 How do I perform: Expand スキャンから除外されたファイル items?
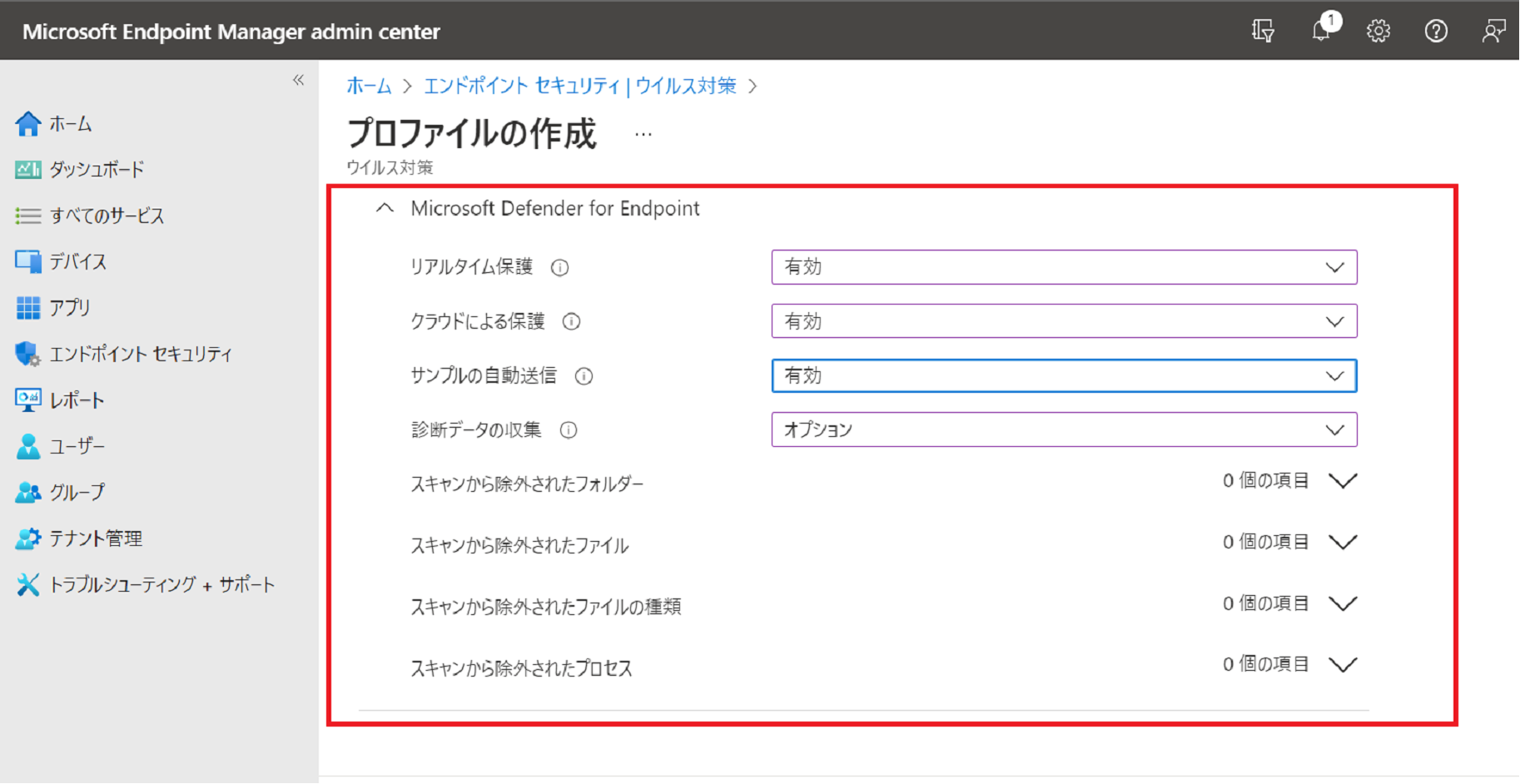pyautogui.click(x=1343, y=543)
